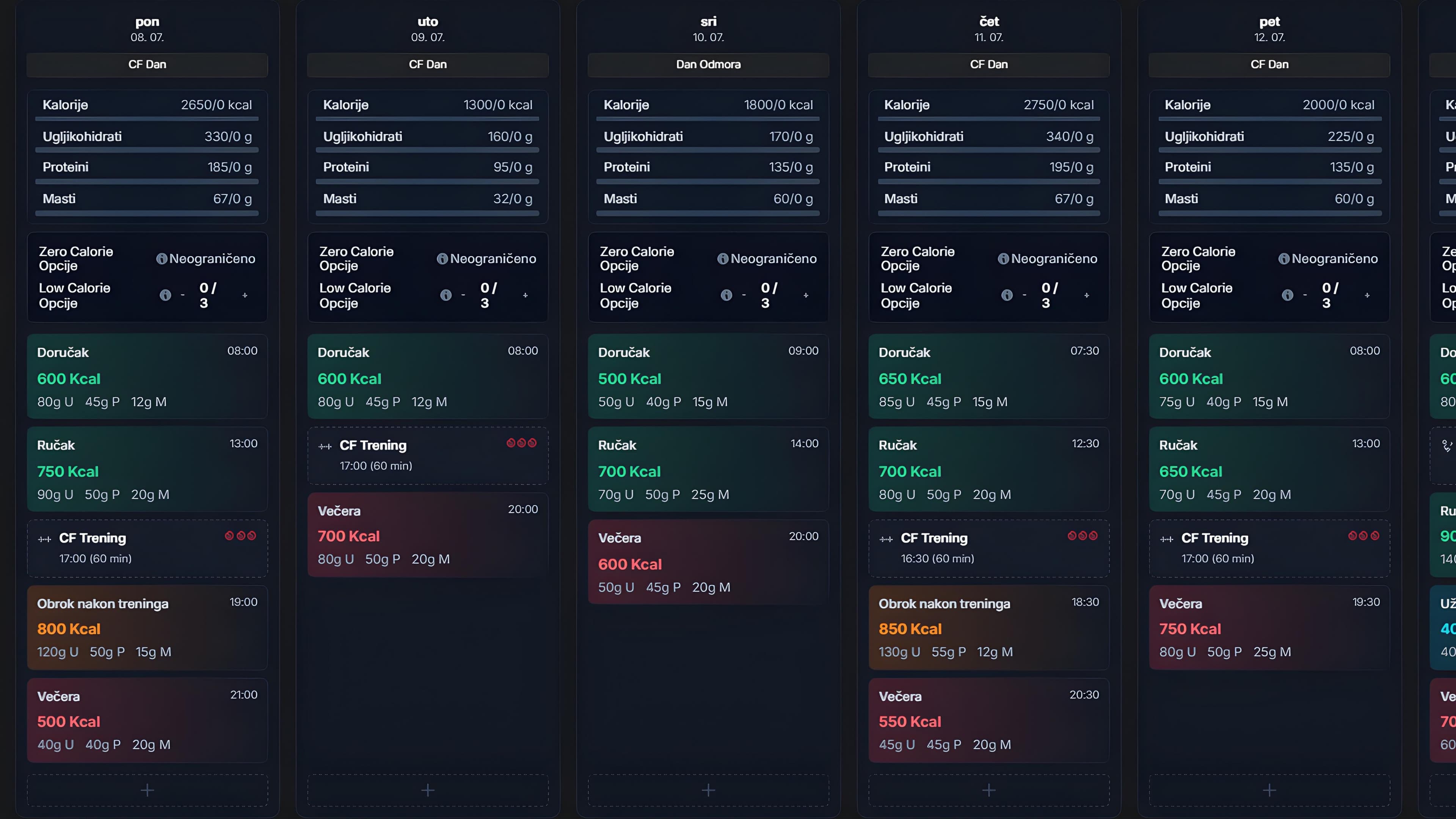Image resolution: width=1456 pixels, height=819 pixels.
Task: Decrease Low Calorie Opcije count for uto
Action: pyautogui.click(x=463, y=295)
